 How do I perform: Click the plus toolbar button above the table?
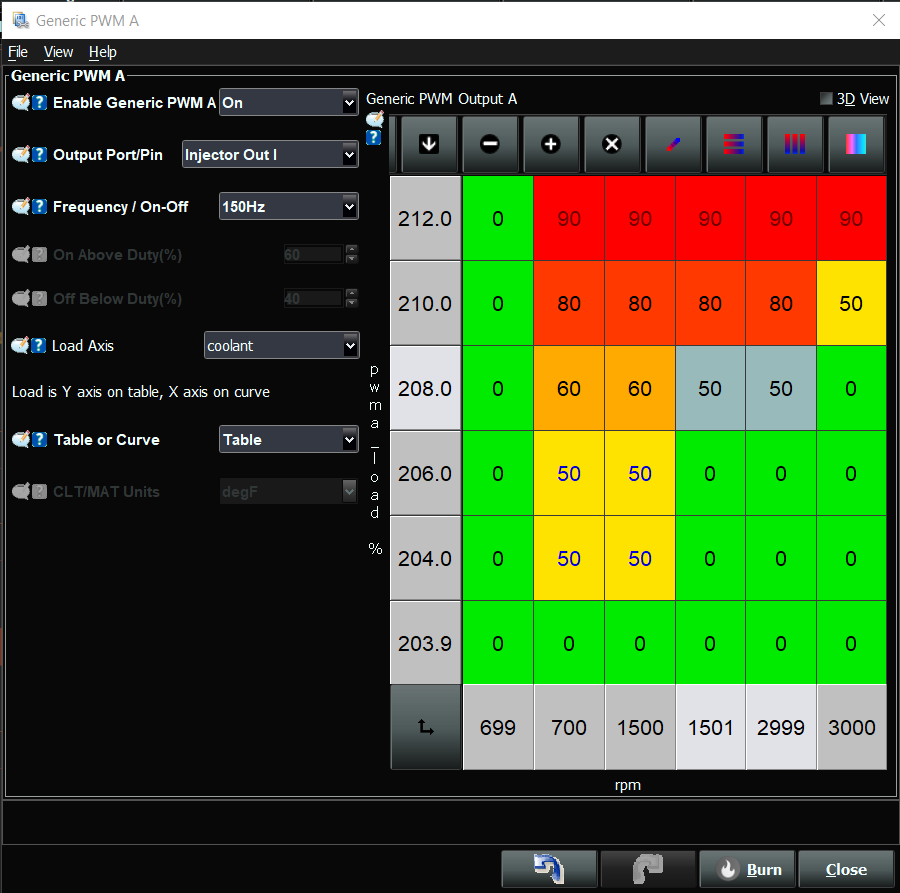[551, 144]
